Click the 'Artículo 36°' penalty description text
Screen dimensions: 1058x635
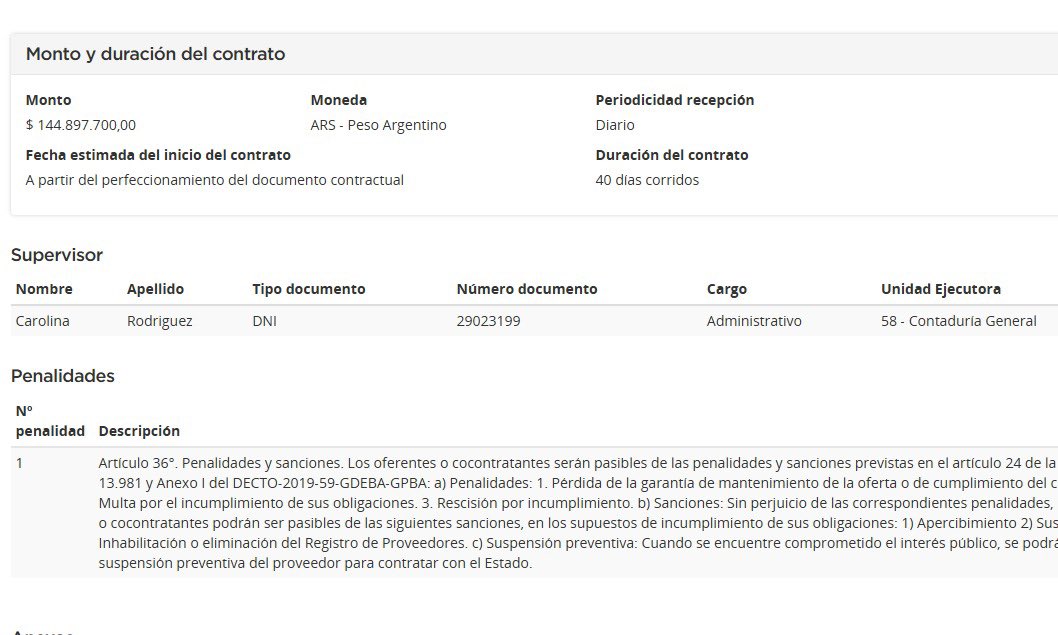pos(578,513)
